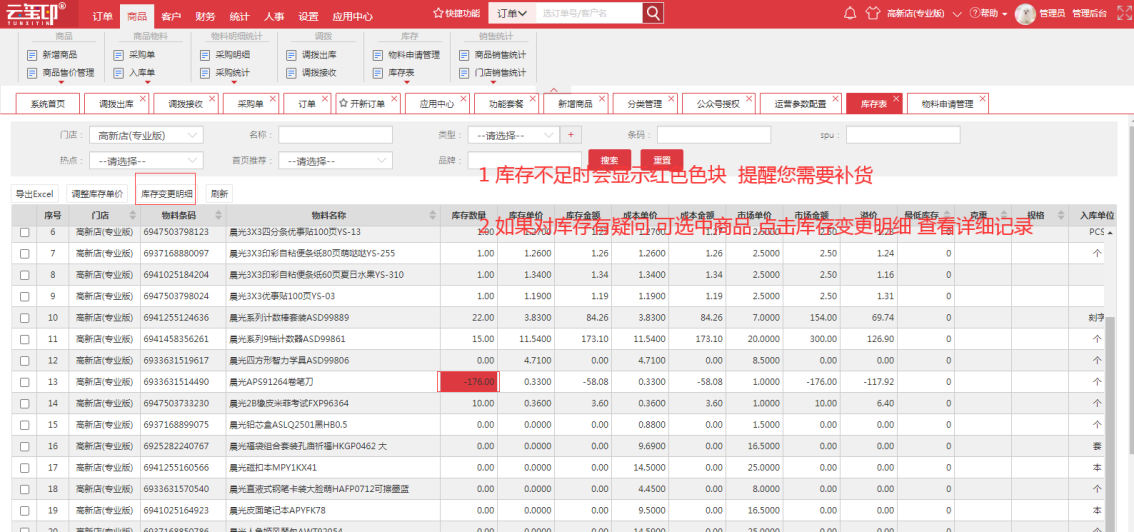Close the 库存表 tab
The height and width of the screenshot is (532, 1134).
coord(897,98)
